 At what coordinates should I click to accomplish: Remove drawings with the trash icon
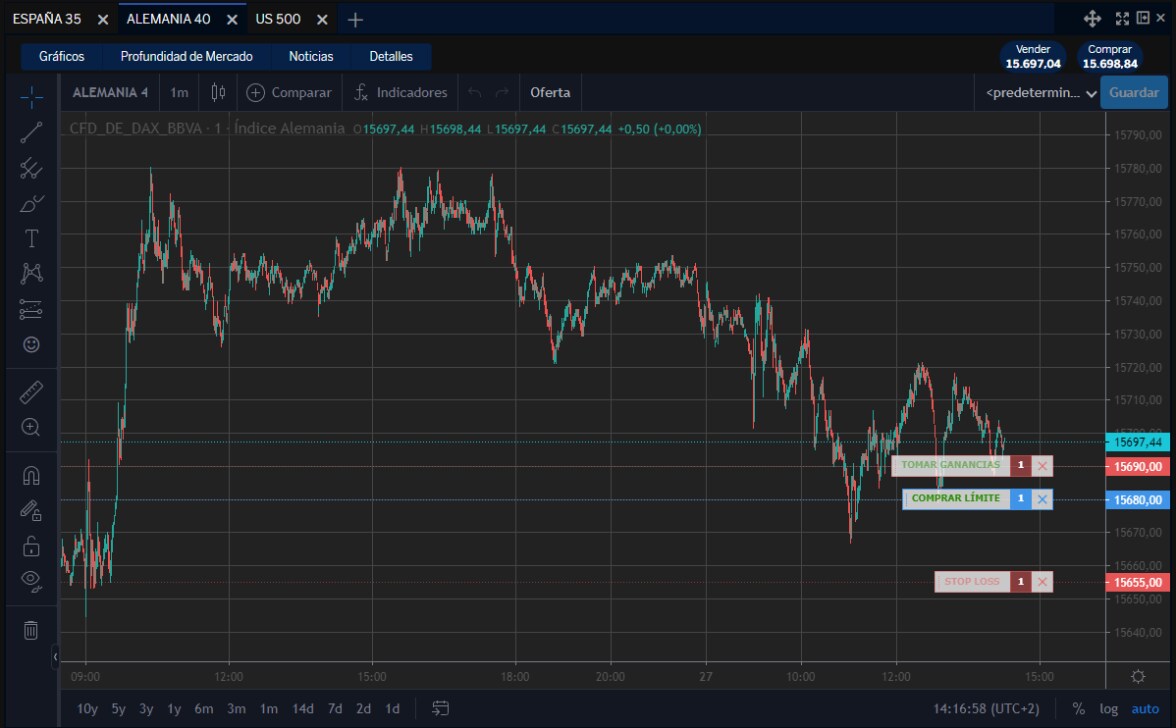(x=31, y=630)
